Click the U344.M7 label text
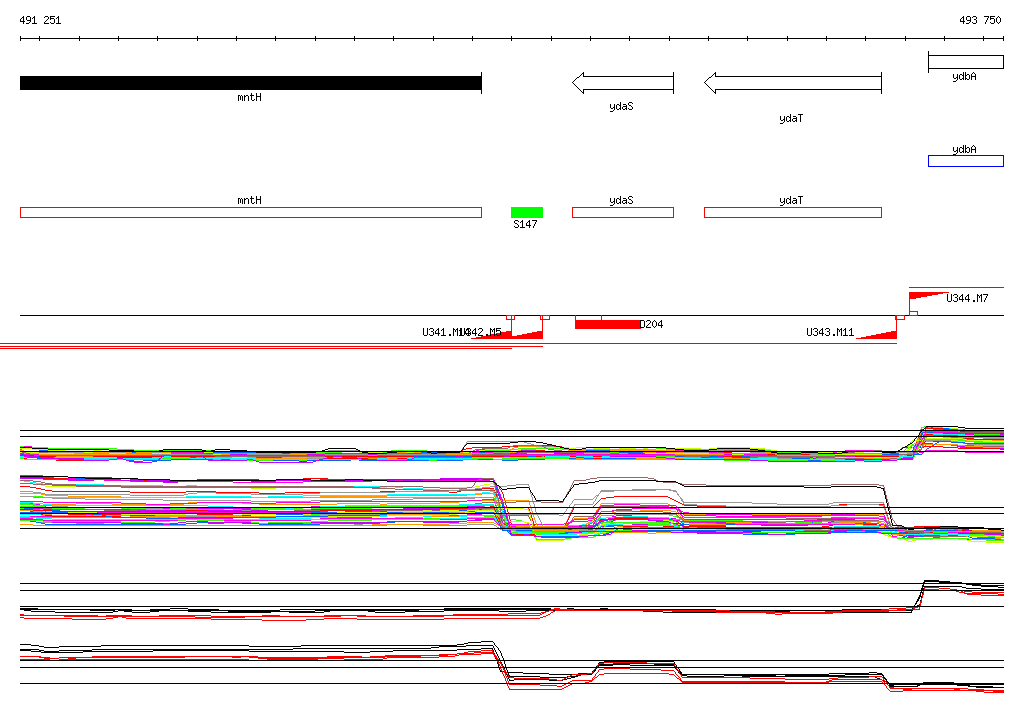 pos(967,299)
